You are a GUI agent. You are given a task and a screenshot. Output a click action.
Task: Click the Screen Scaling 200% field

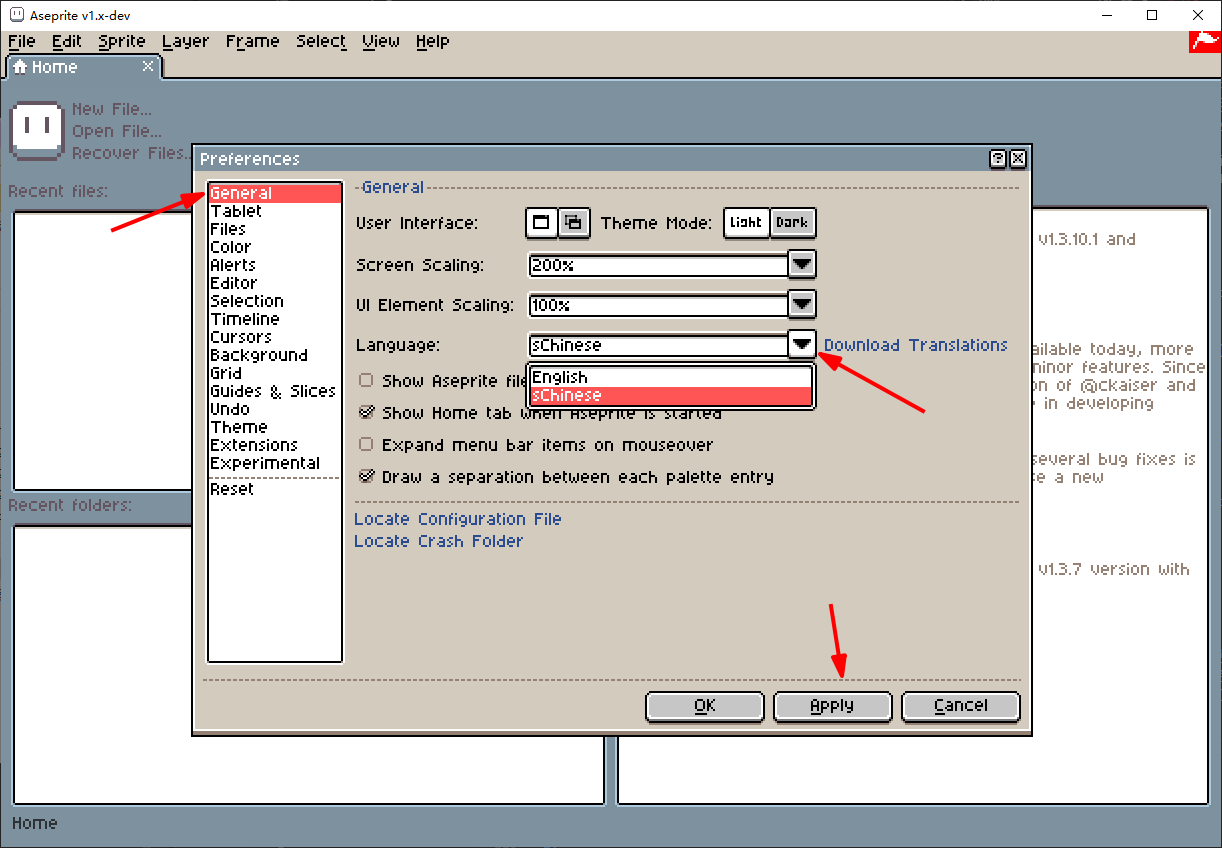click(x=658, y=265)
